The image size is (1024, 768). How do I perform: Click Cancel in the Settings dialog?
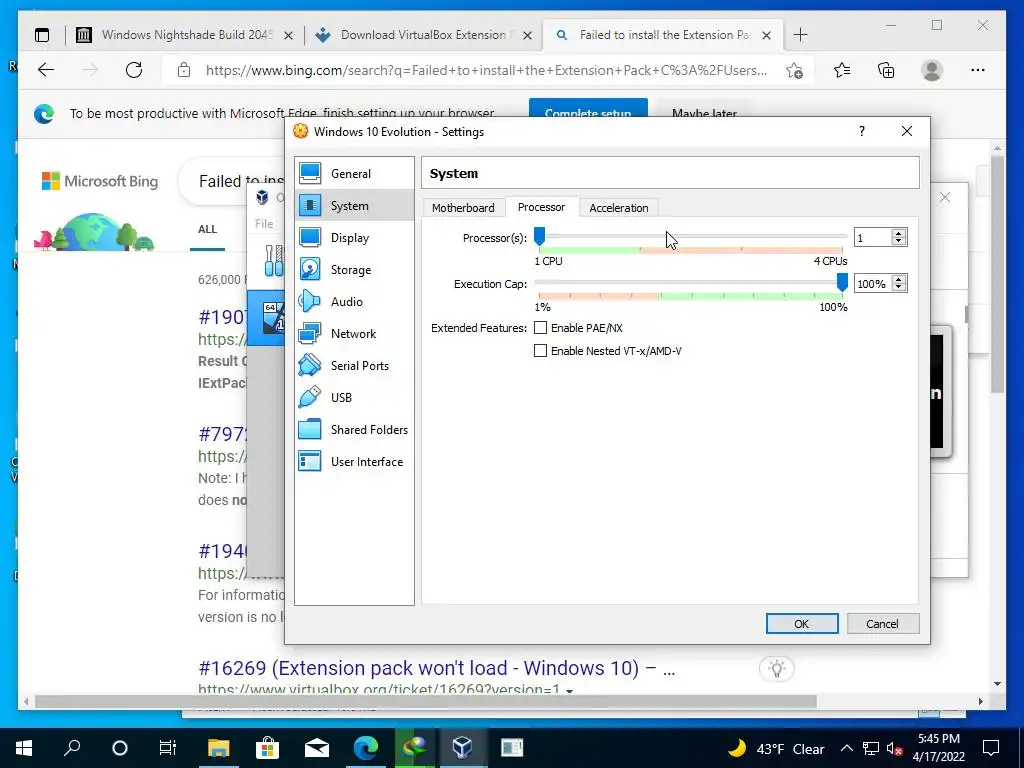click(x=882, y=624)
